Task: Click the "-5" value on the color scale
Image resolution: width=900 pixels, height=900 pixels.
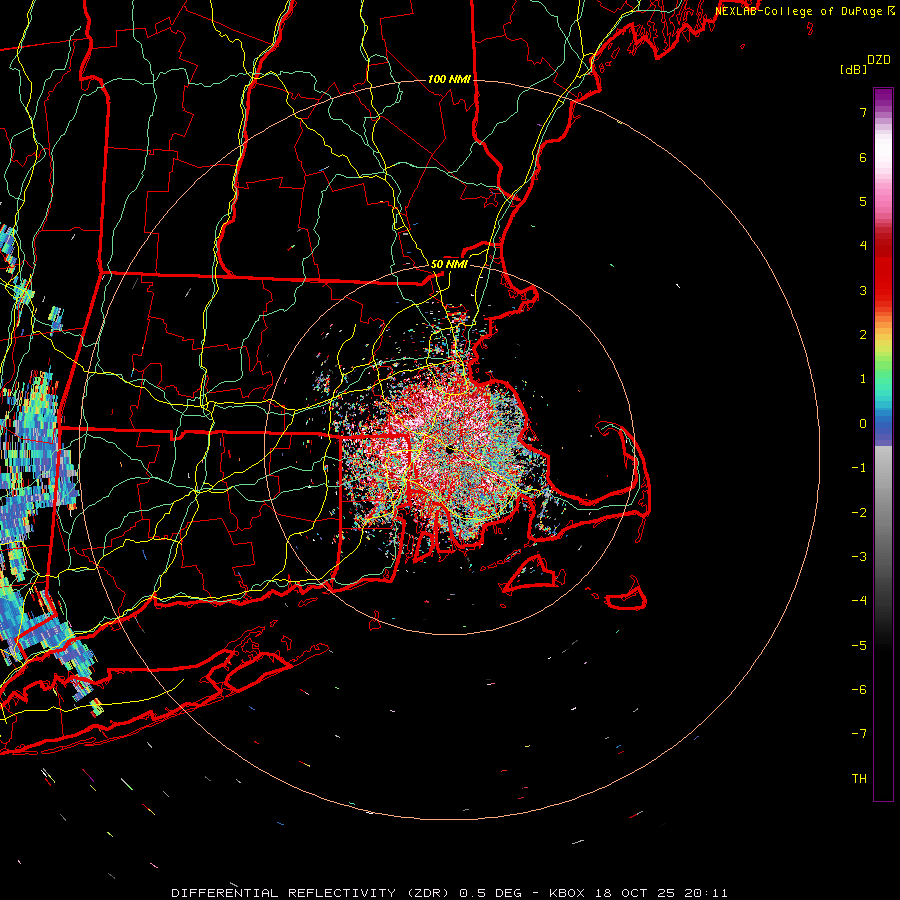Action: [859, 646]
